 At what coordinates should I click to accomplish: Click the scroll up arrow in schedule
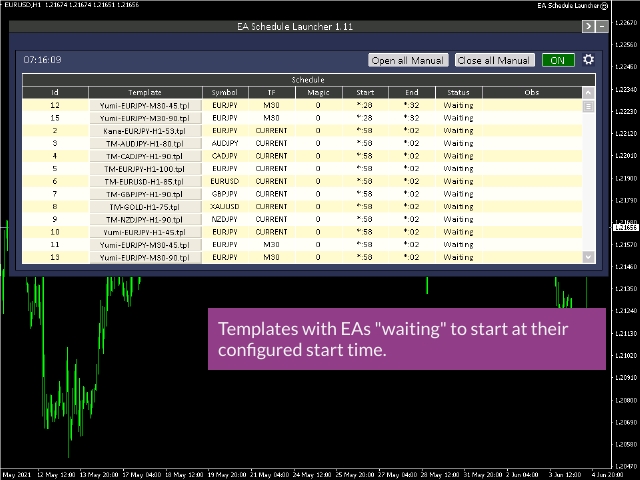[x=588, y=93]
